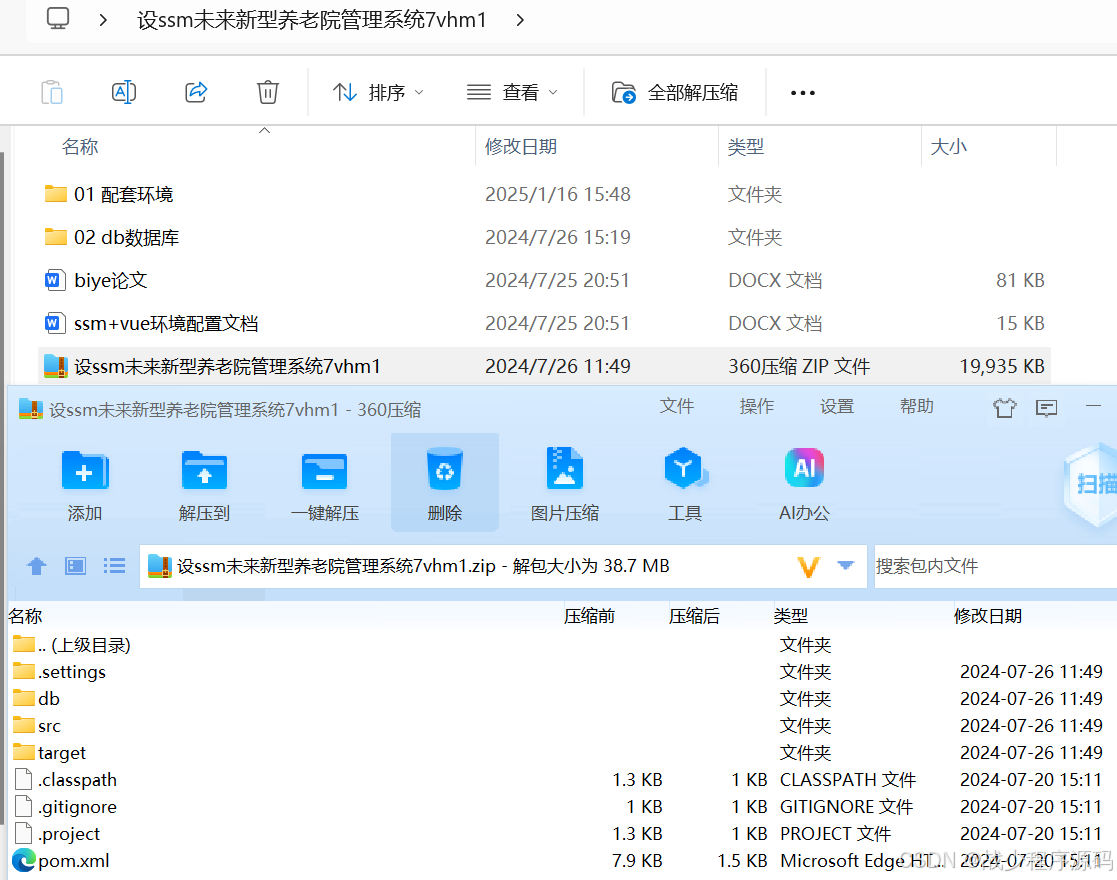This screenshot has height=880, width=1117.
Task: Open the 设置 menu in 360压缩
Action: coord(837,406)
